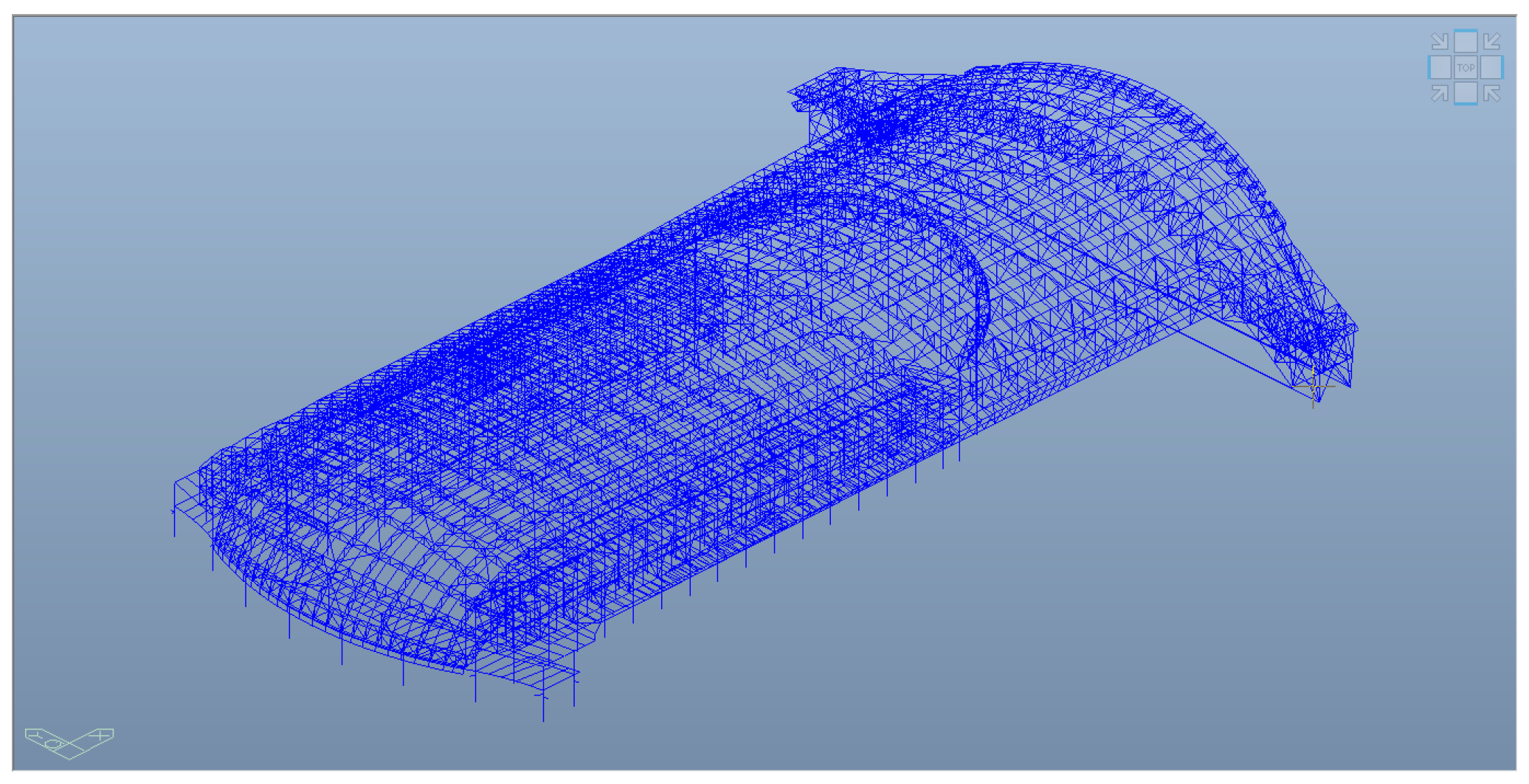Click the lower-left diagonal arrow of view cube

(x=1440, y=94)
